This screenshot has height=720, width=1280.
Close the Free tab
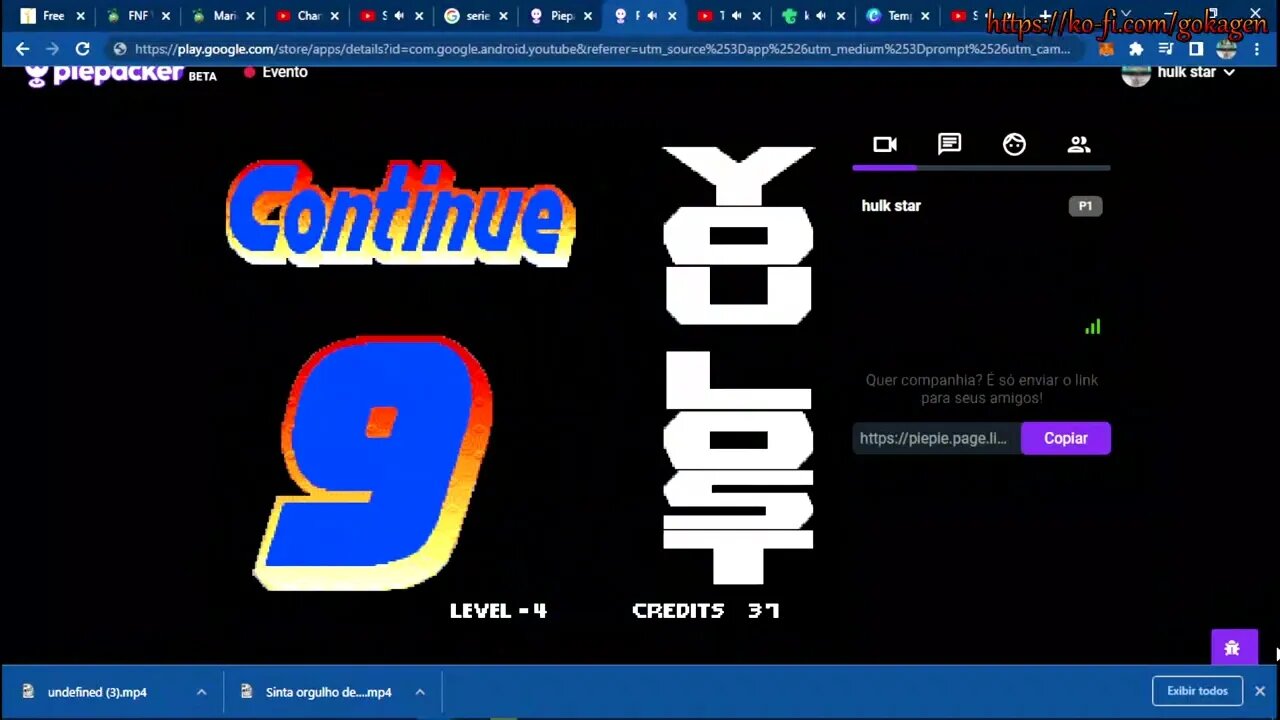80,16
